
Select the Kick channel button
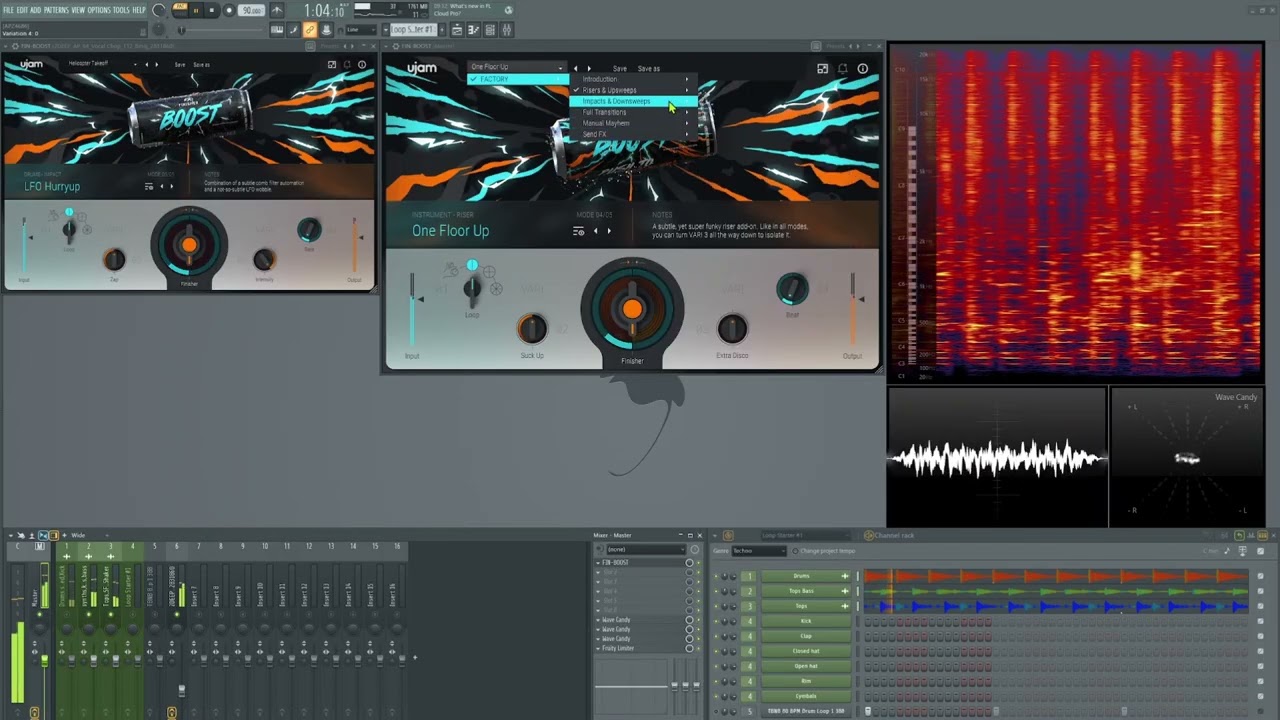pyautogui.click(x=806, y=621)
